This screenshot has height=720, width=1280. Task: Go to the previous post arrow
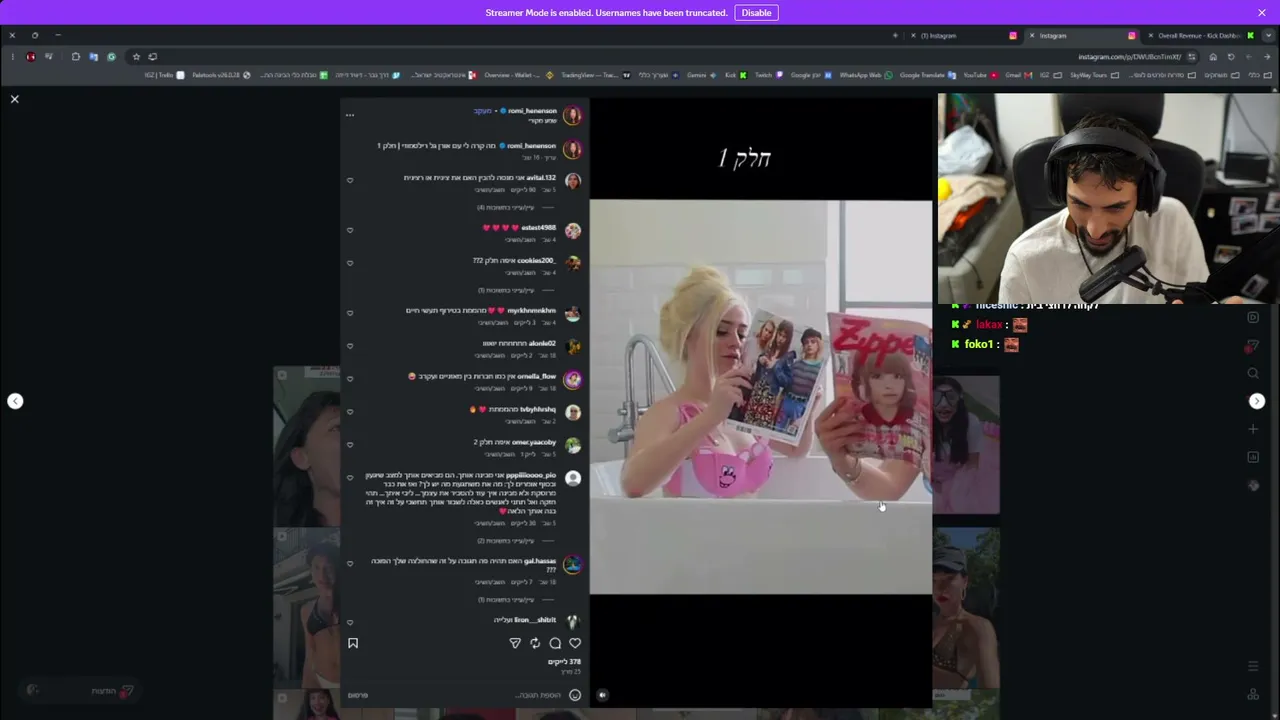[x=15, y=401]
